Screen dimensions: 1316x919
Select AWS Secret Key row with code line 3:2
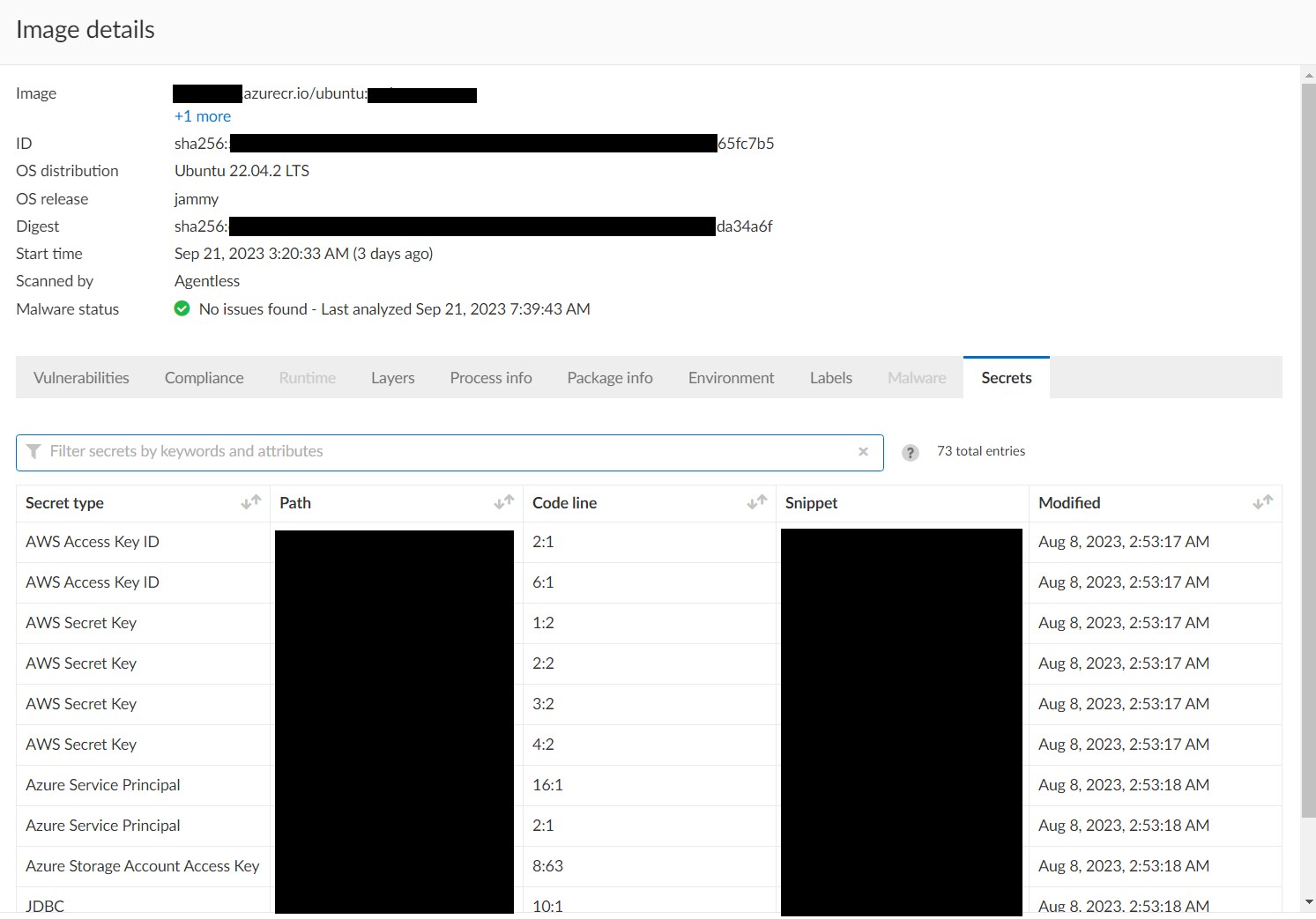click(649, 704)
